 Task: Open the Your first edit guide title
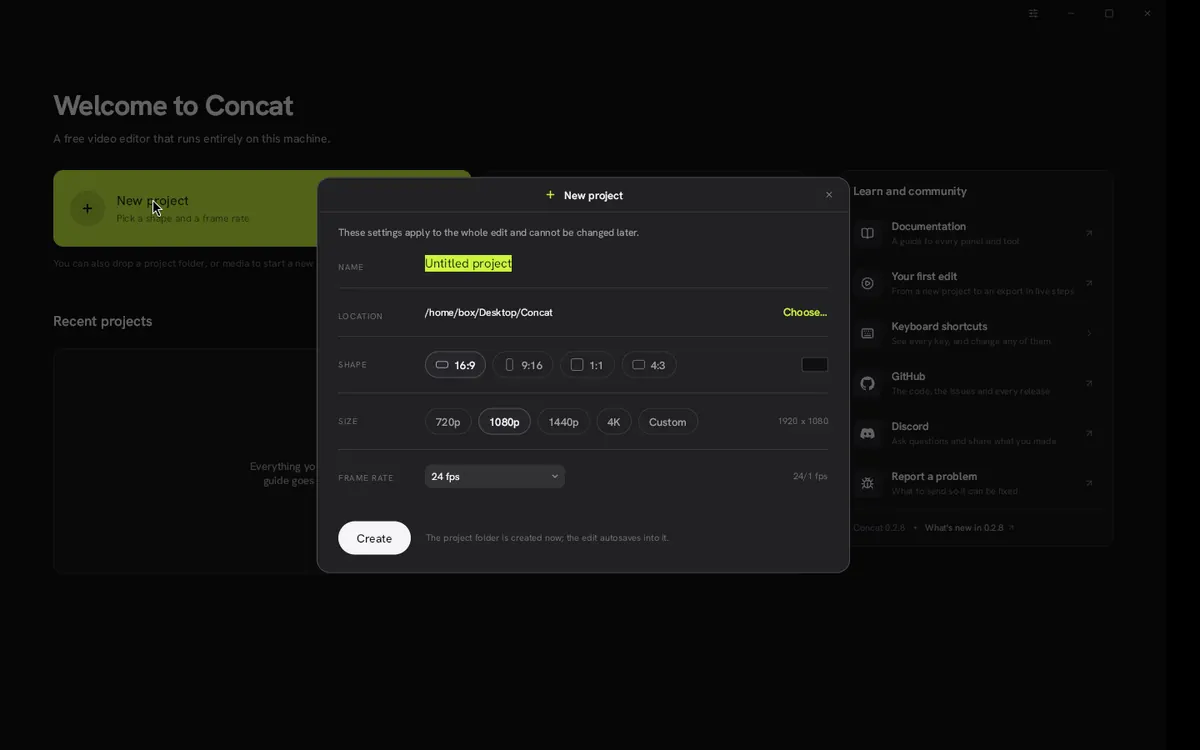click(924, 276)
